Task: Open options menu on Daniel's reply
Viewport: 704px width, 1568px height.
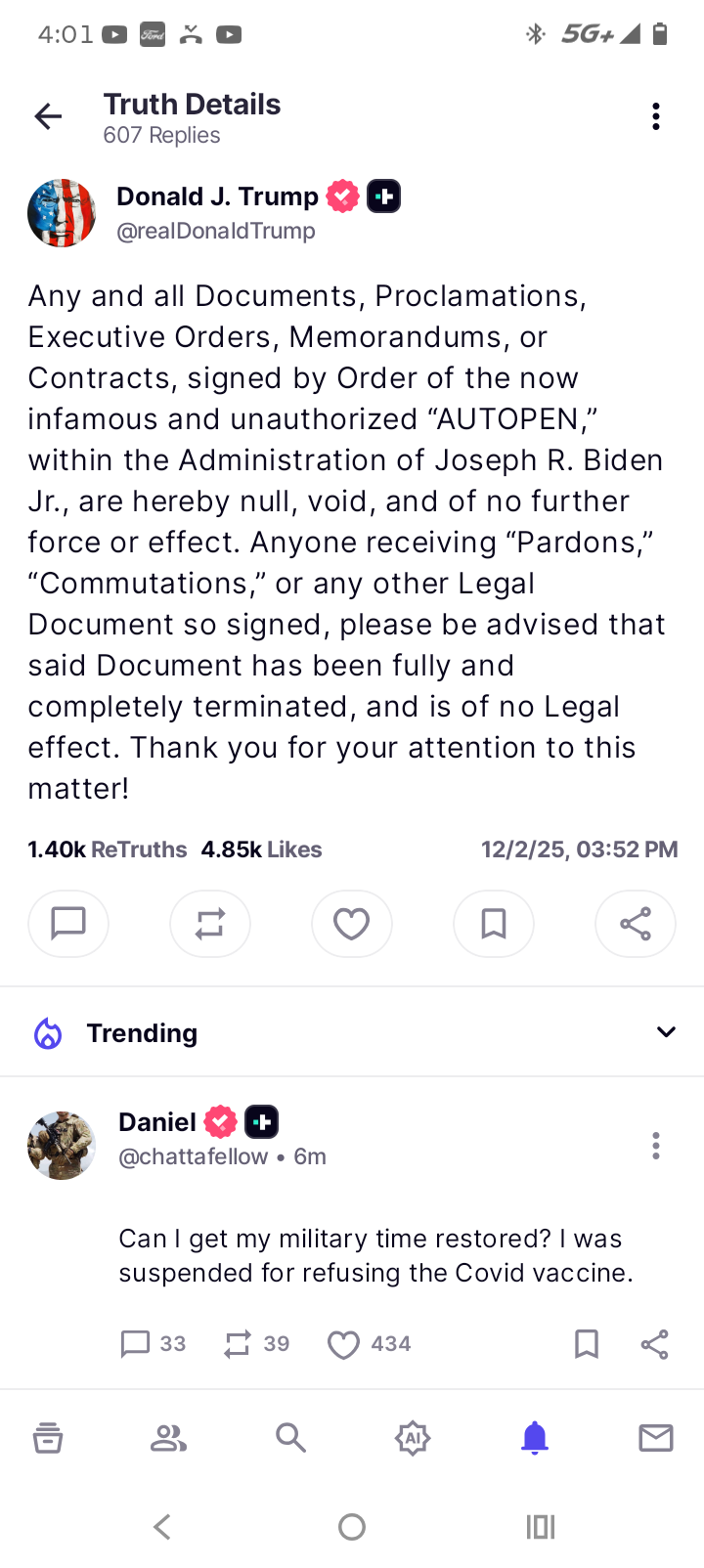Action: 655,1145
